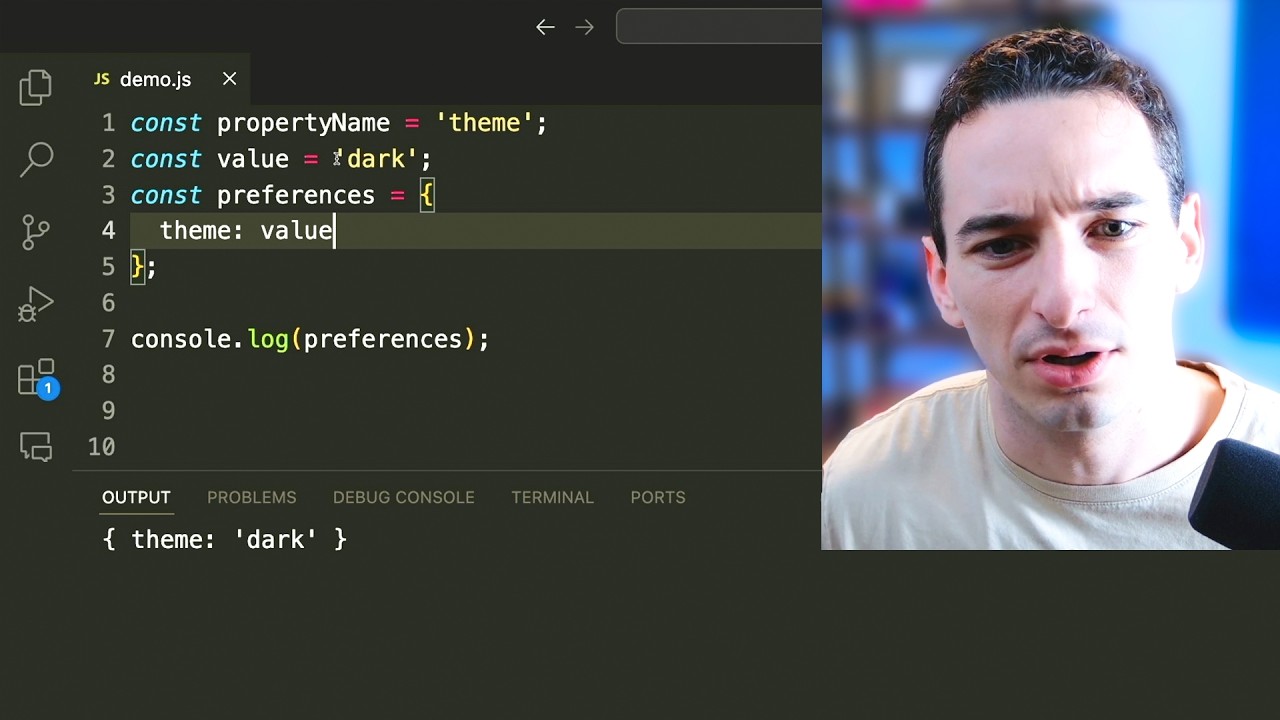The width and height of the screenshot is (1280, 720).
Task: Click line number 10 in gutter
Action: coord(101,447)
